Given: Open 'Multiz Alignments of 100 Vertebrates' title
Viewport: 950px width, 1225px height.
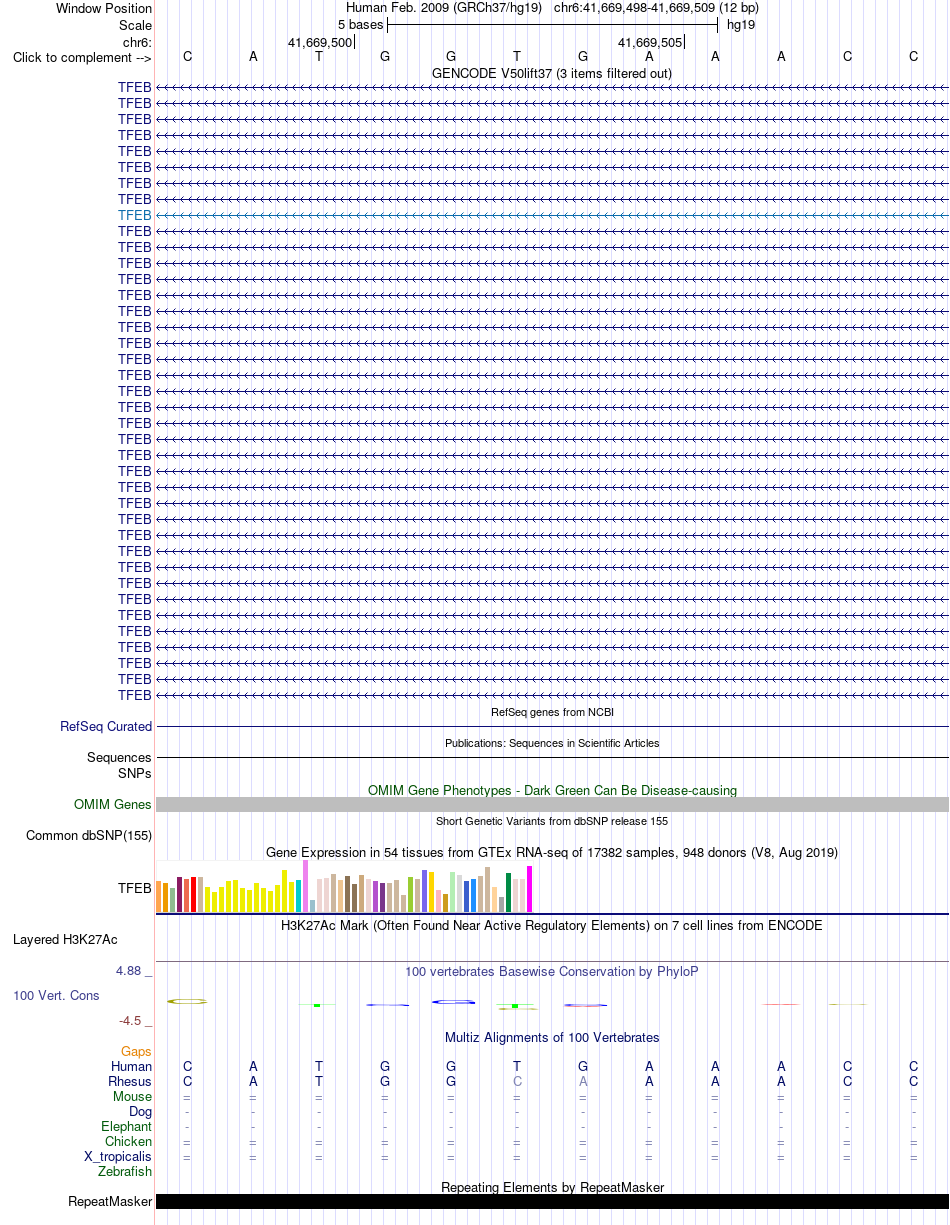Looking at the screenshot, I should point(552,1037).
